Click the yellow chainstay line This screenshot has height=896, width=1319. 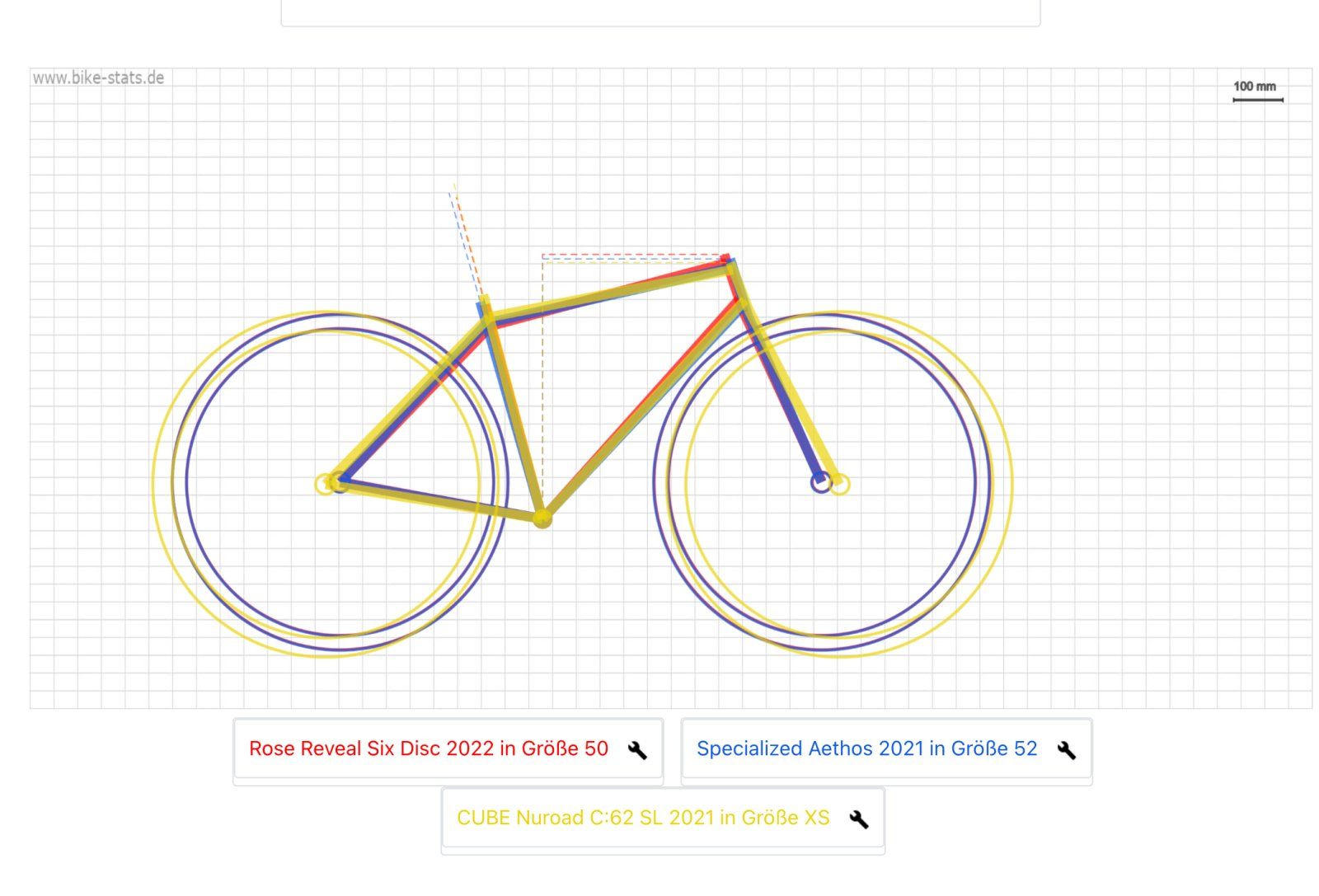(x=437, y=500)
